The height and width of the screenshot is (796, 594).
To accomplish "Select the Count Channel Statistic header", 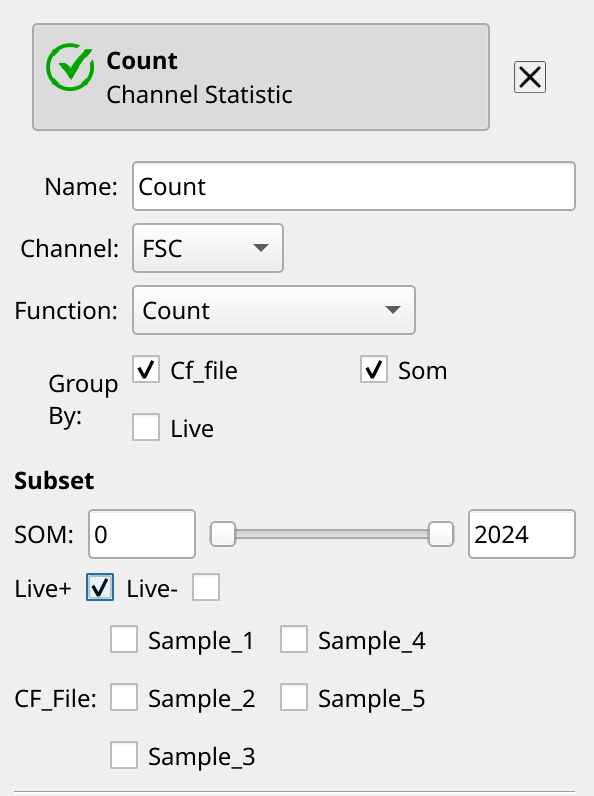I will [261, 77].
